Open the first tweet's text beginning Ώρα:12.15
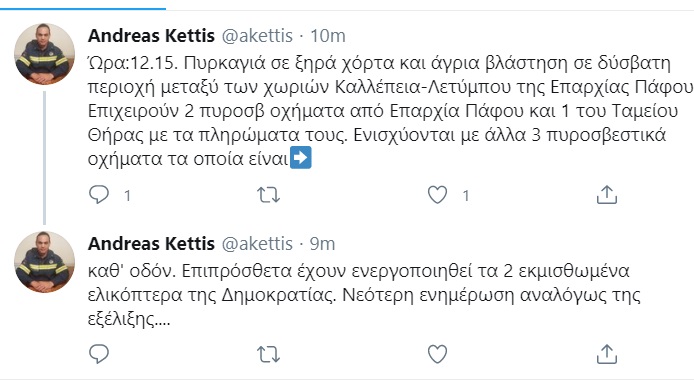The width and height of the screenshot is (694, 382). click(390, 111)
